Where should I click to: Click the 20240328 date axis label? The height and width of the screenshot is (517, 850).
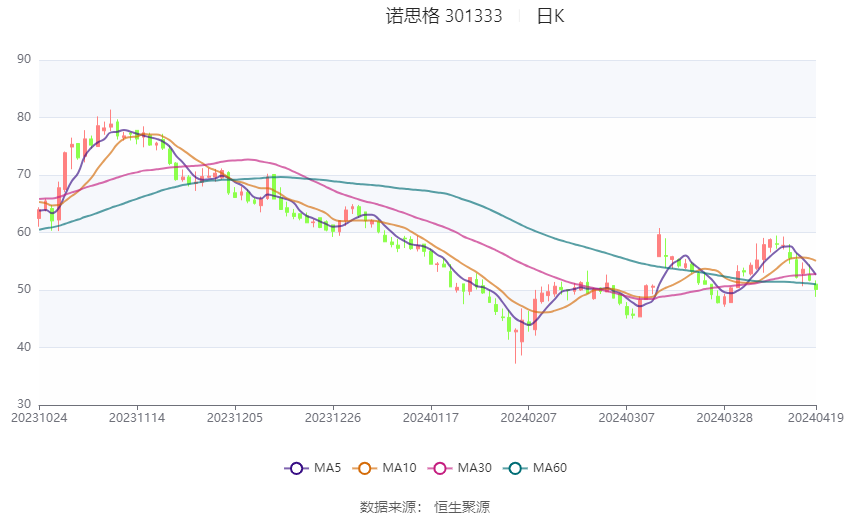coord(724,418)
